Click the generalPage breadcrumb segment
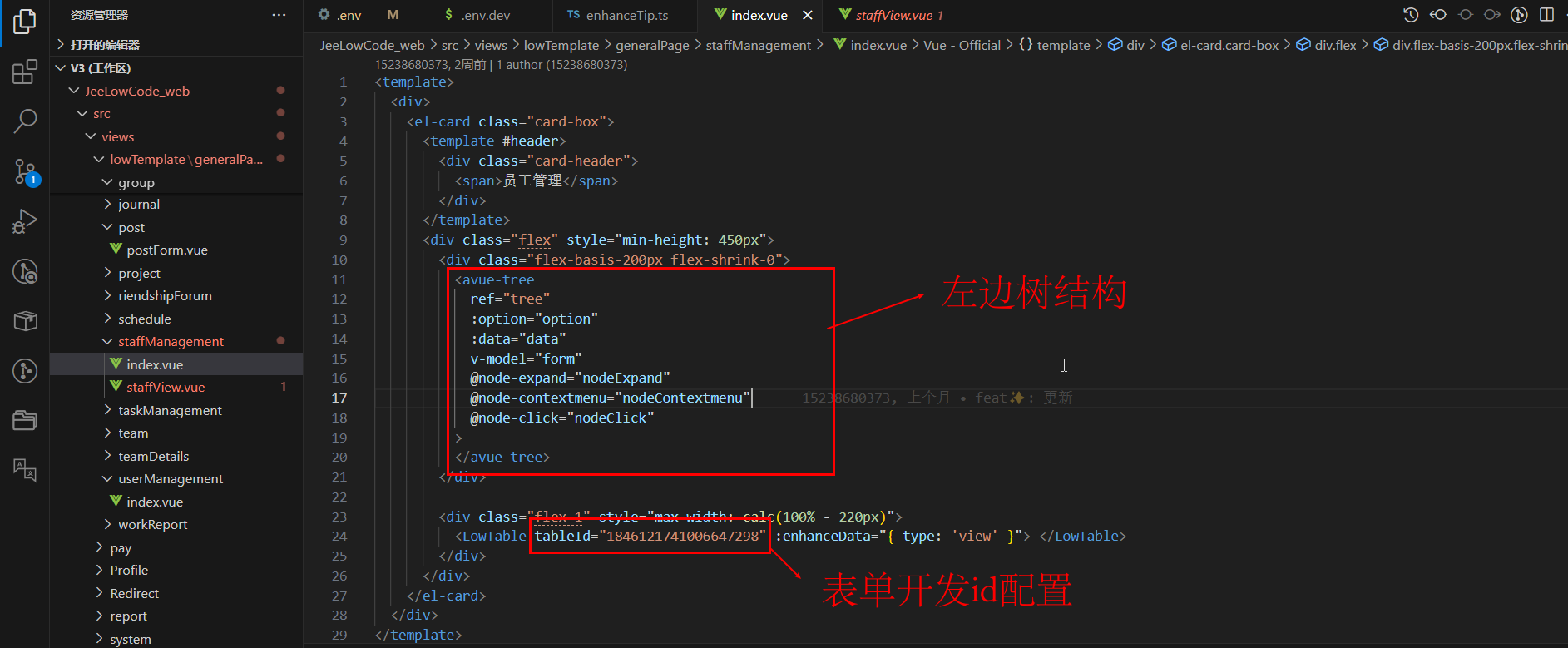The width and height of the screenshot is (1568, 648). click(652, 46)
